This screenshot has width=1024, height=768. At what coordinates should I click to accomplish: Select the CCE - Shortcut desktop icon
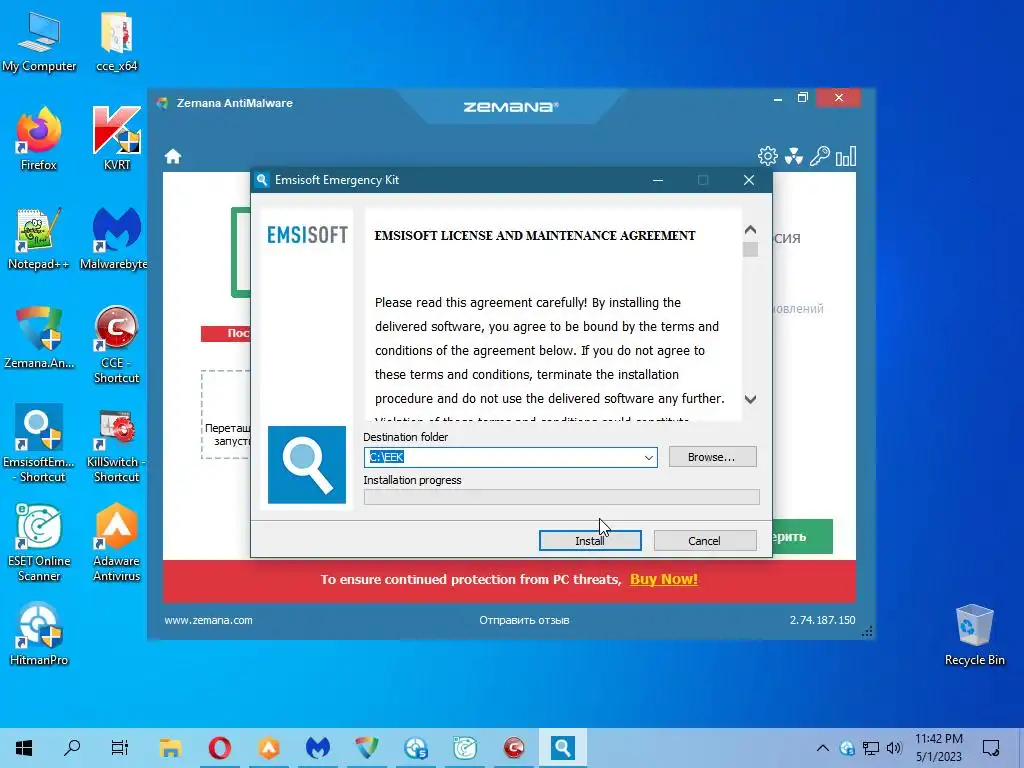pos(116,345)
